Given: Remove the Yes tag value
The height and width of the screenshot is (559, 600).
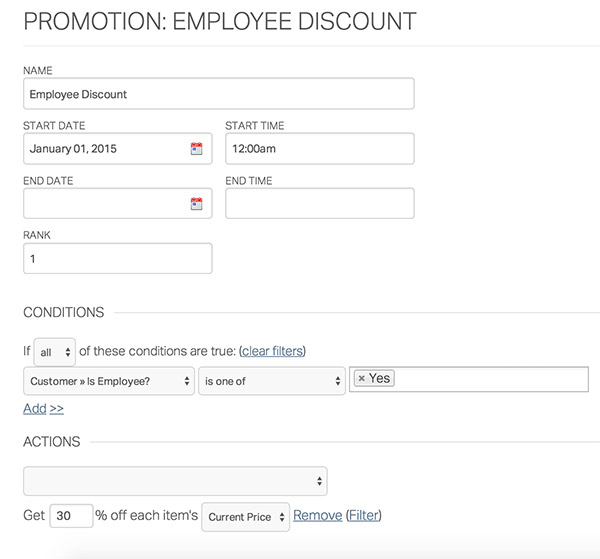Looking at the screenshot, I should (x=362, y=379).
